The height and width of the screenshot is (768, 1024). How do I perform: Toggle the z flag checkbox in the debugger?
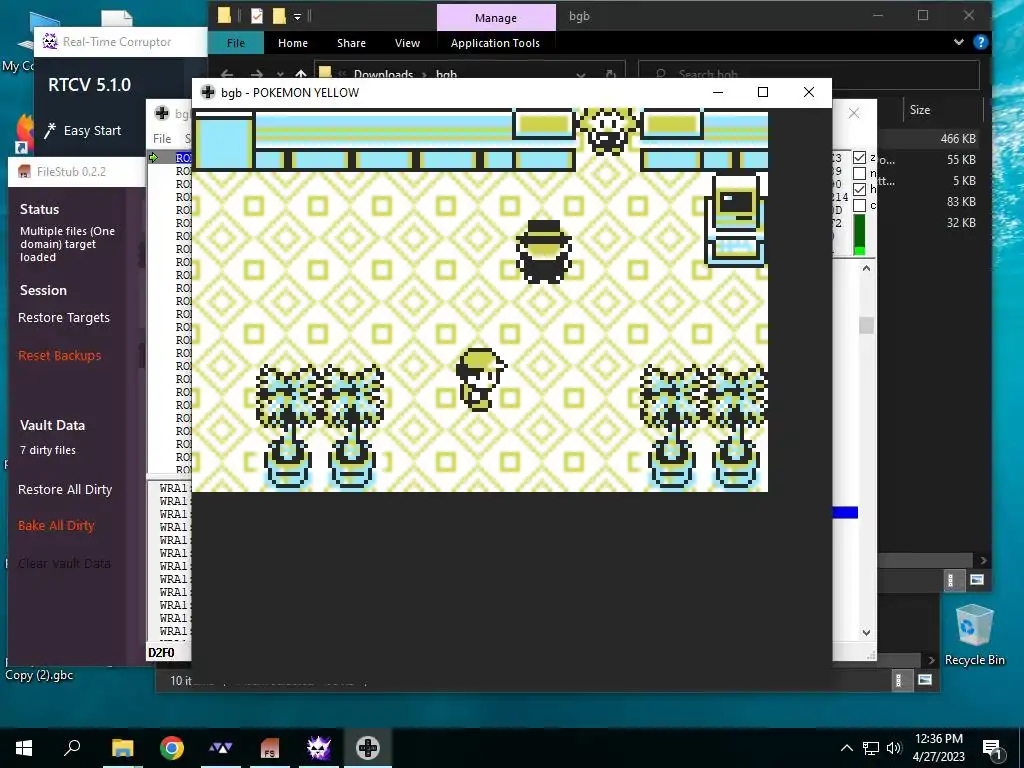click(859, 157)
